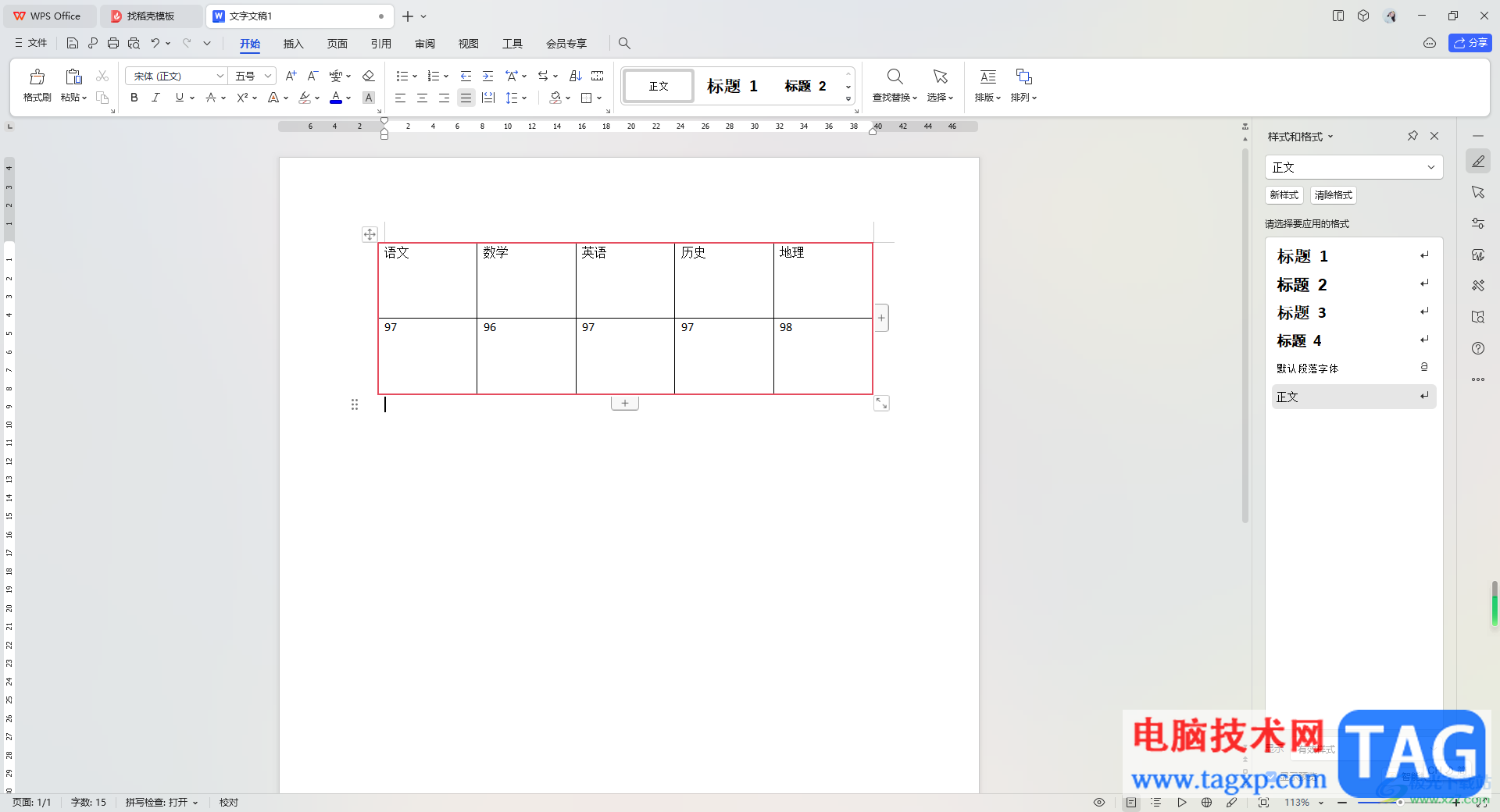Image resolution: width=1500 pixels, height=812 pixels.
Task: Click the distributed alignment icon
Action: tap(488, 98)
